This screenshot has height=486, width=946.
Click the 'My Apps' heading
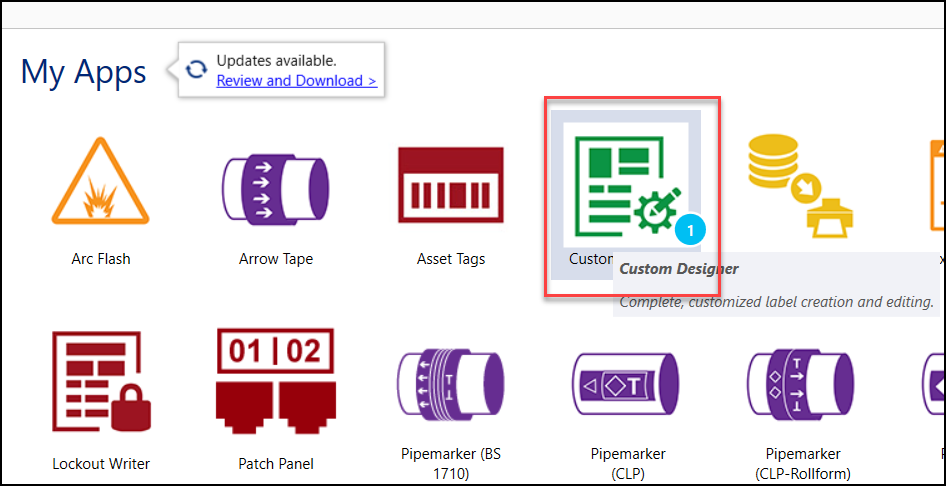[84, 71]
